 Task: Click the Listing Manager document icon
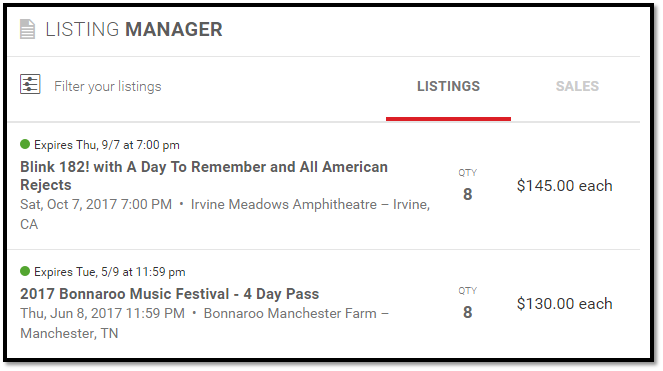point(27,29)
